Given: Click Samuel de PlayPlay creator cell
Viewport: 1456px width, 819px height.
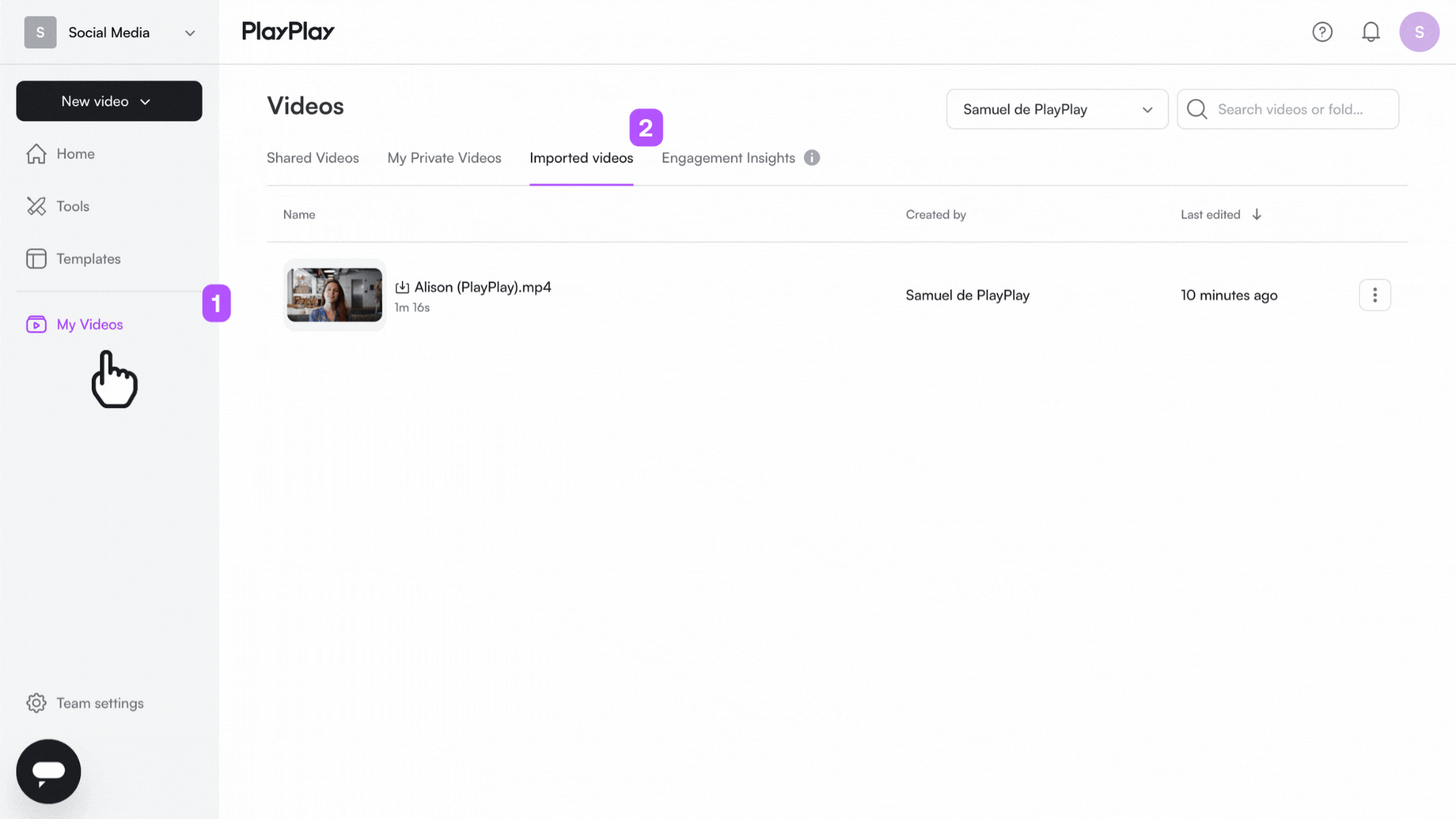Looking at the screenshot, I should point(968,295).
